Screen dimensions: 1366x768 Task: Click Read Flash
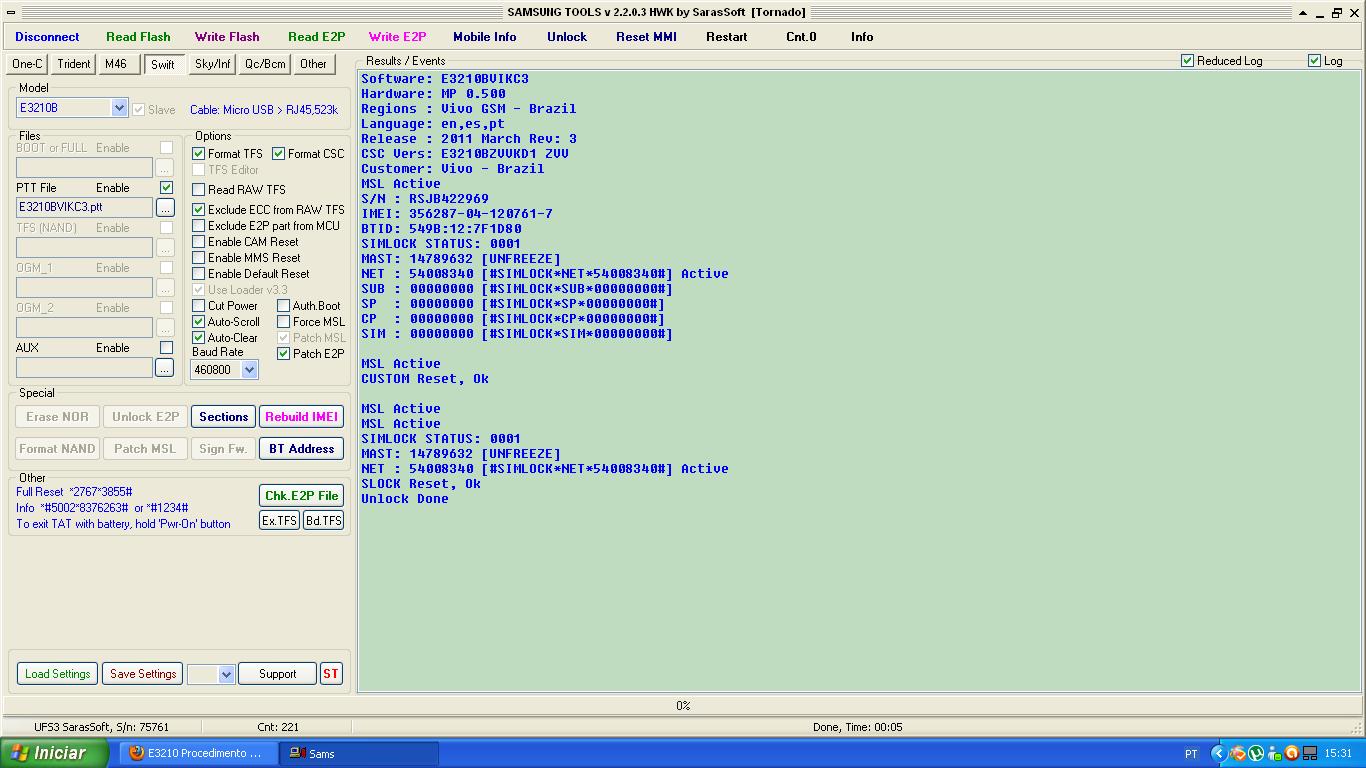pyautogui.click(x=138, y=37)
